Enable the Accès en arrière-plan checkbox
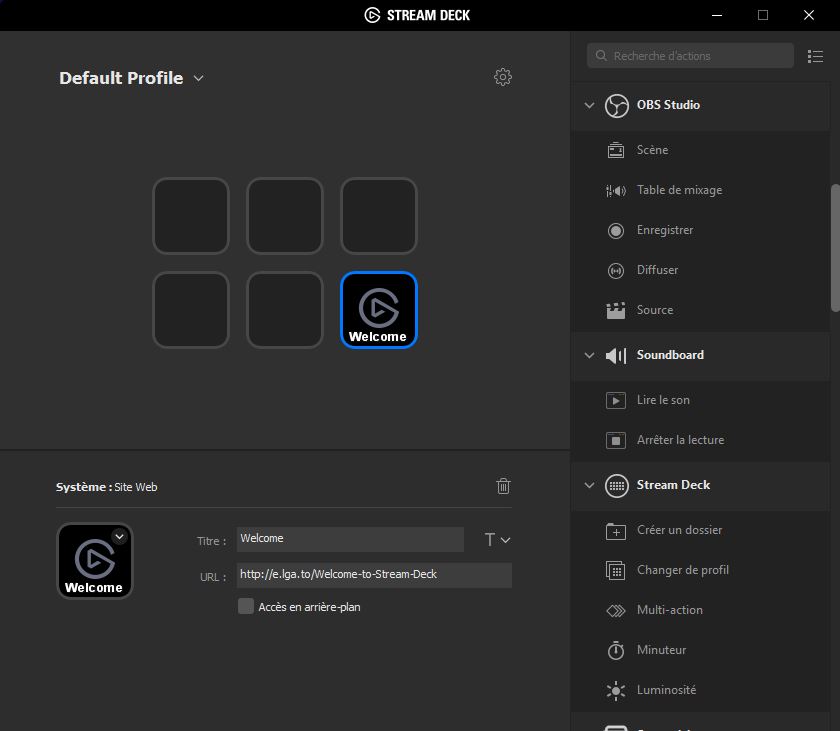This screenshot has width=840, height=731. click(246, 606)
